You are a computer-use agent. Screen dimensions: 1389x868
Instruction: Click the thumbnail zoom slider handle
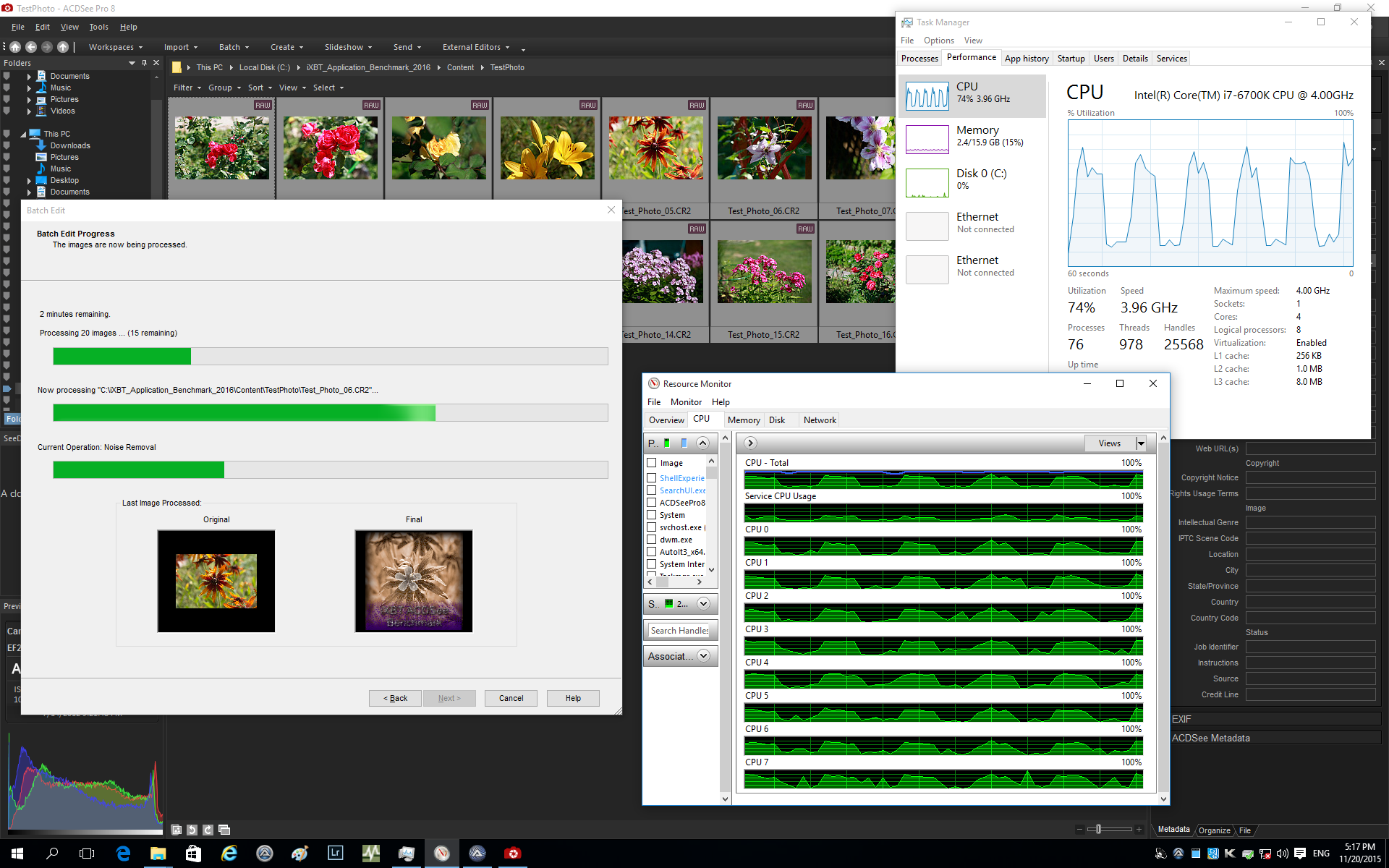(x=1098, y=830)
